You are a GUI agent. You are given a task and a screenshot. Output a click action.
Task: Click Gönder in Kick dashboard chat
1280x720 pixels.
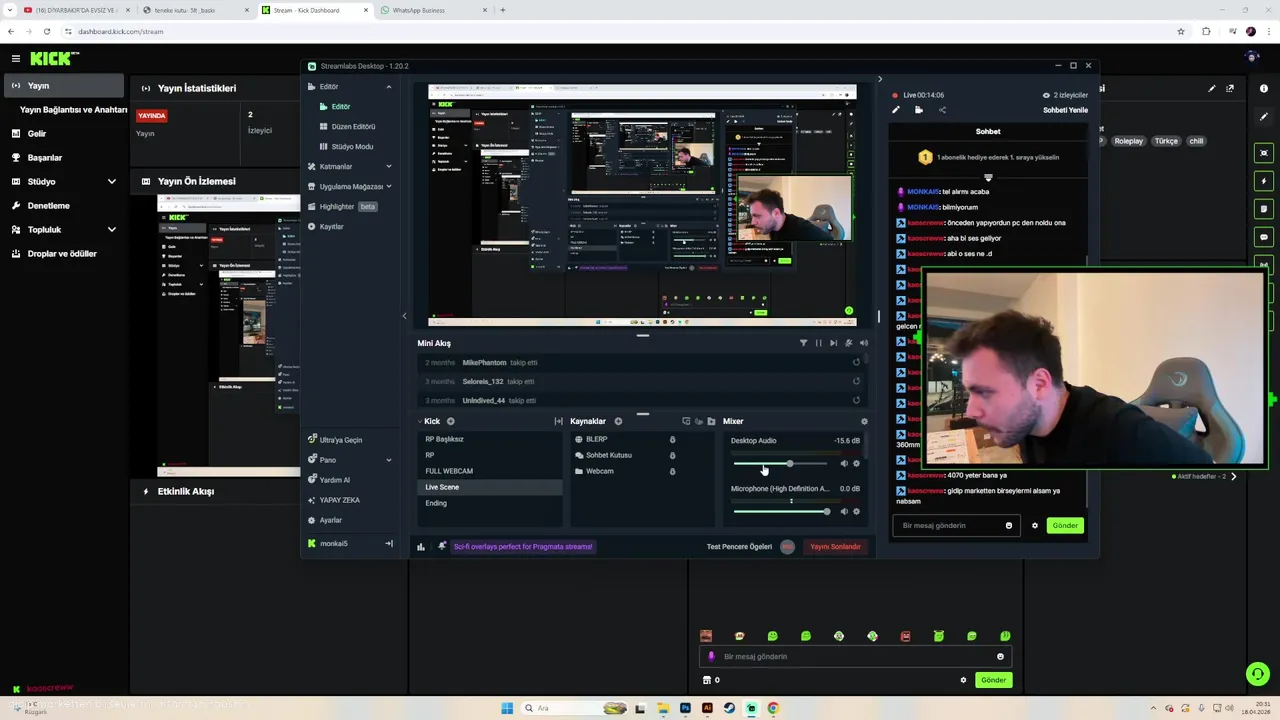coord(993,680)
